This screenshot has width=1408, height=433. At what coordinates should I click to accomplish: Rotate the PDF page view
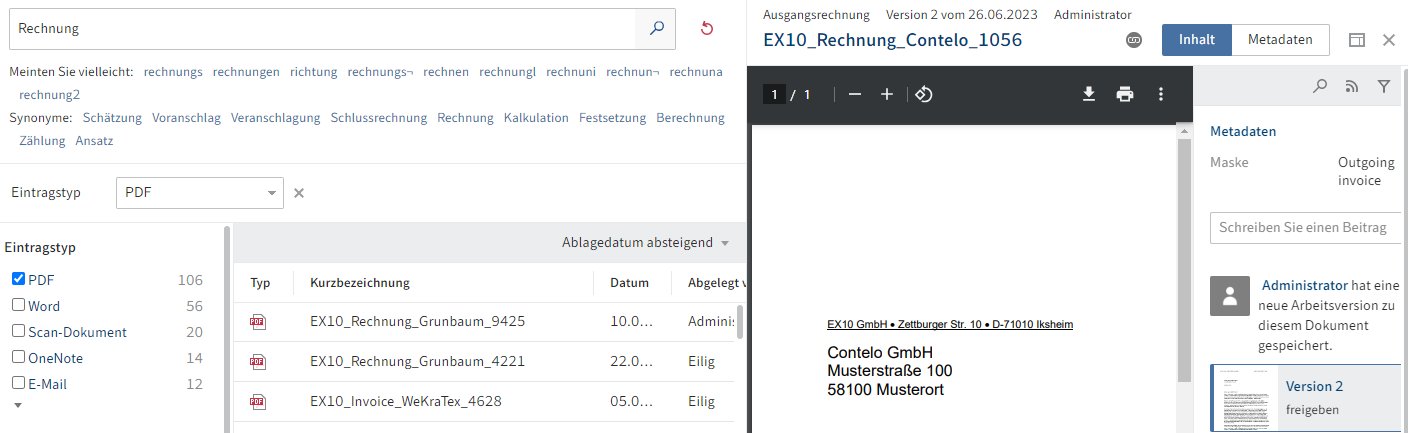tap(924, 94)
